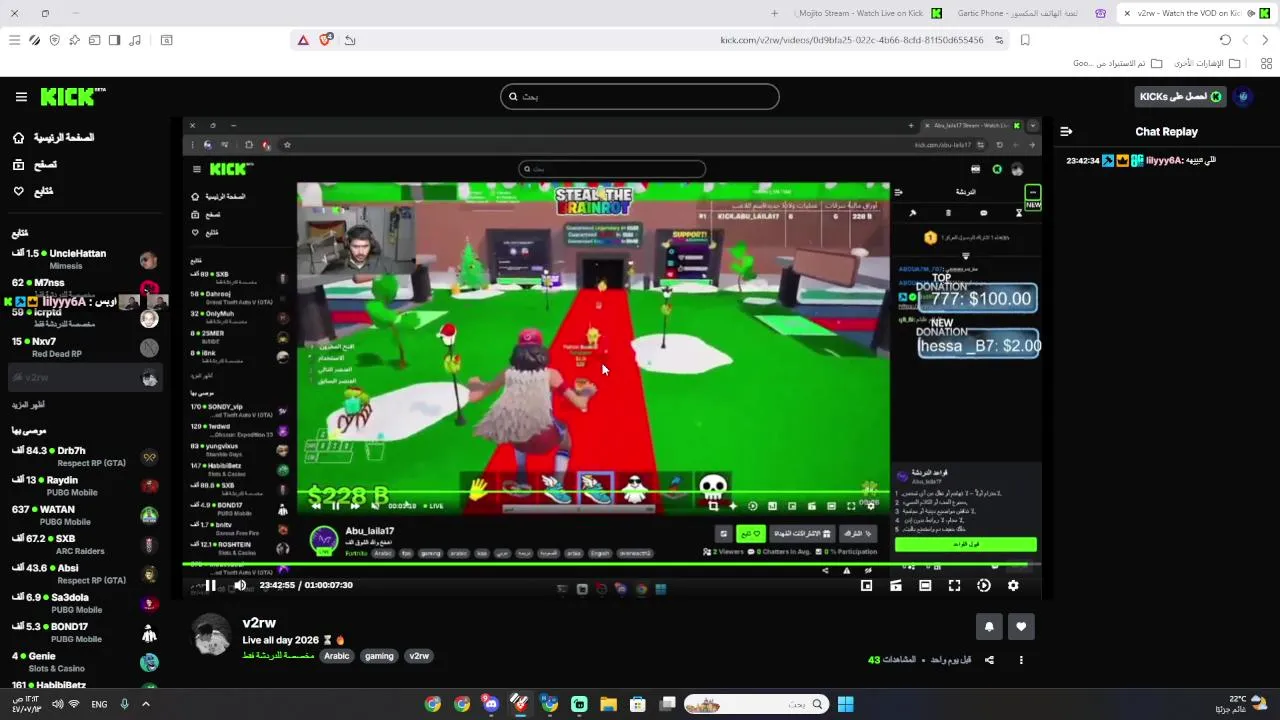Reload the page
Image resolution: width=1280 pixels, height=720 pixels.
point(1225,40)
